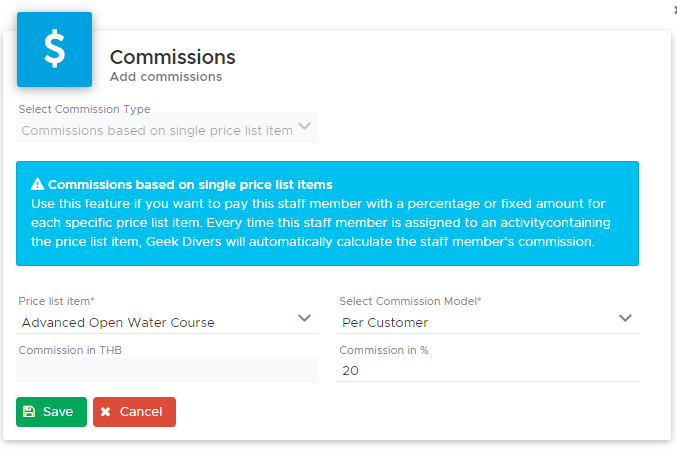Focus the Commission in THB input field
677x449 pixels.
[167, 370]
